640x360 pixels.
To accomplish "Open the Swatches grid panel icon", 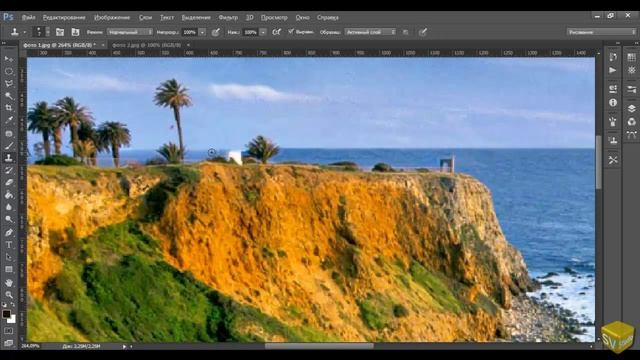I will click(631, 57).
